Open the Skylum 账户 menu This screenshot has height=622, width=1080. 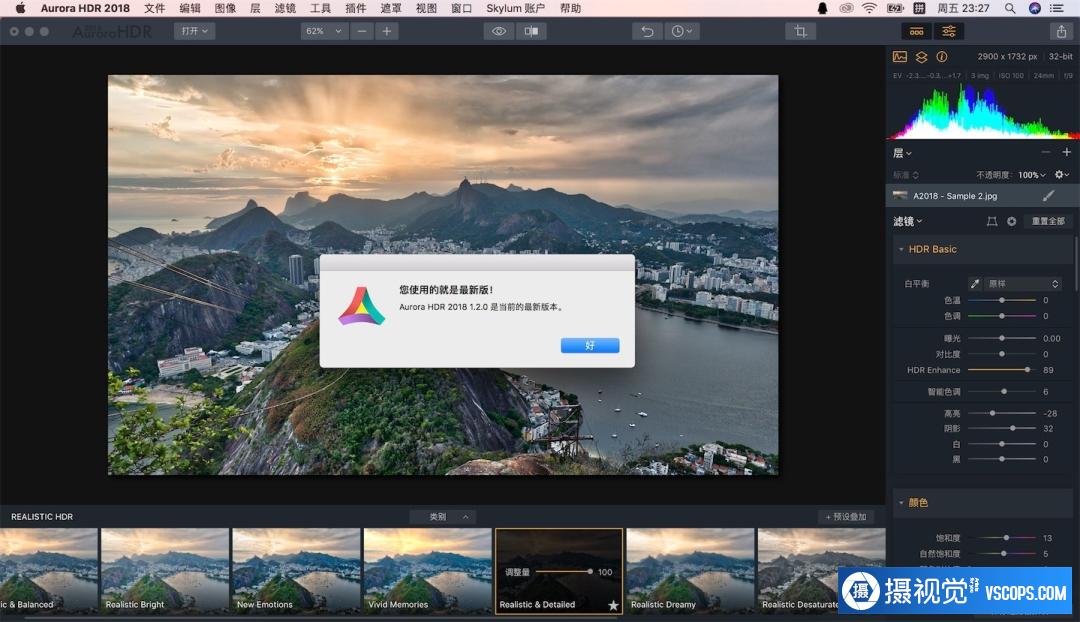tap(515, 8)
